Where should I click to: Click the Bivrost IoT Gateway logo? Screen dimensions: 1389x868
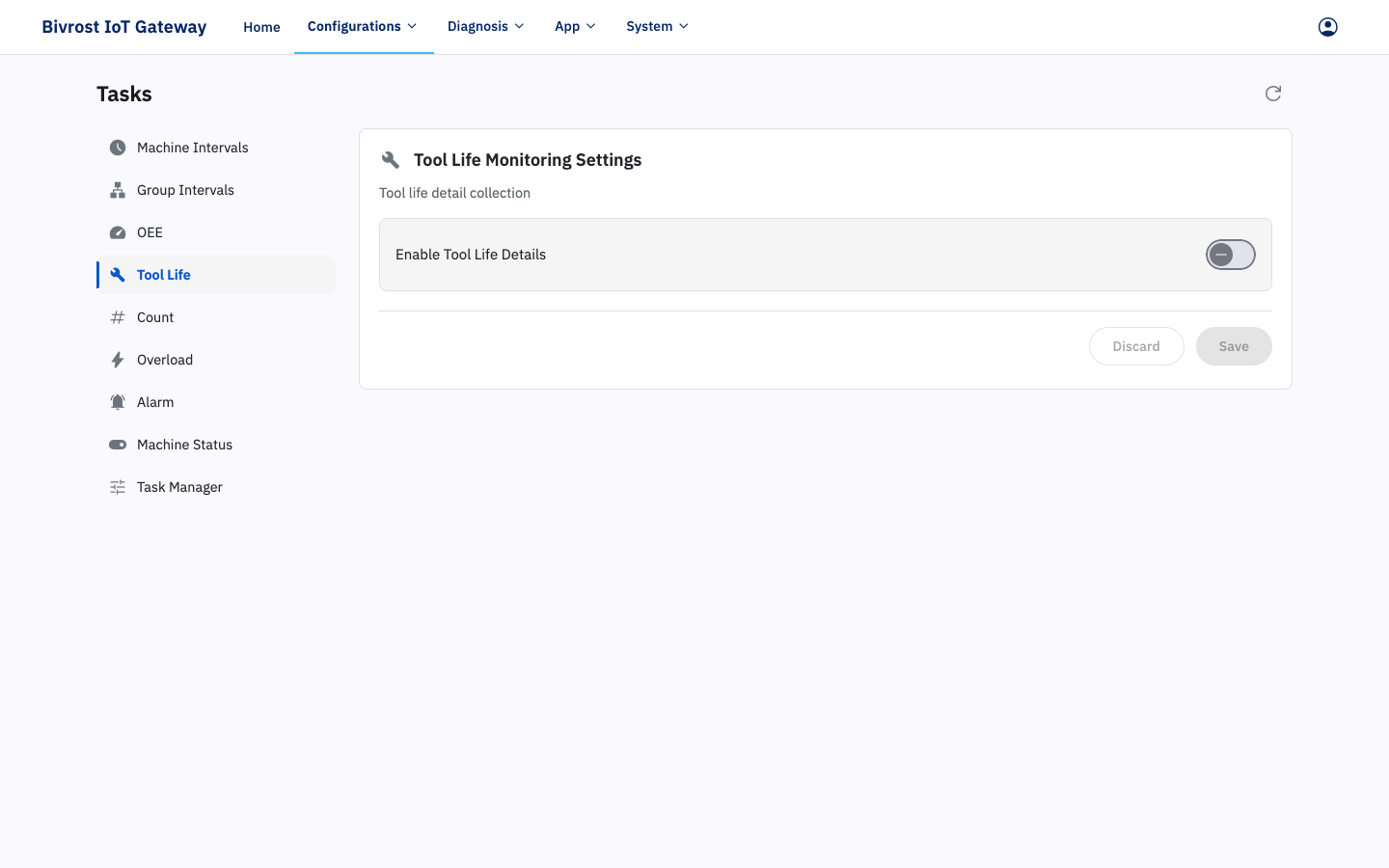[124, 27]
